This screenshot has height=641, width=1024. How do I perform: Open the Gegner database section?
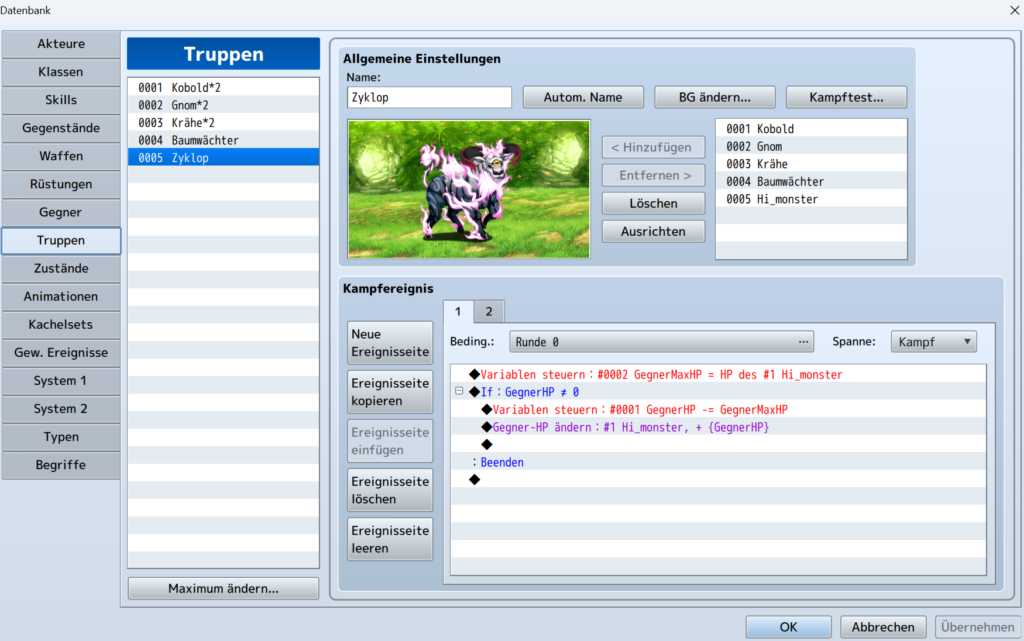[60, 212]
